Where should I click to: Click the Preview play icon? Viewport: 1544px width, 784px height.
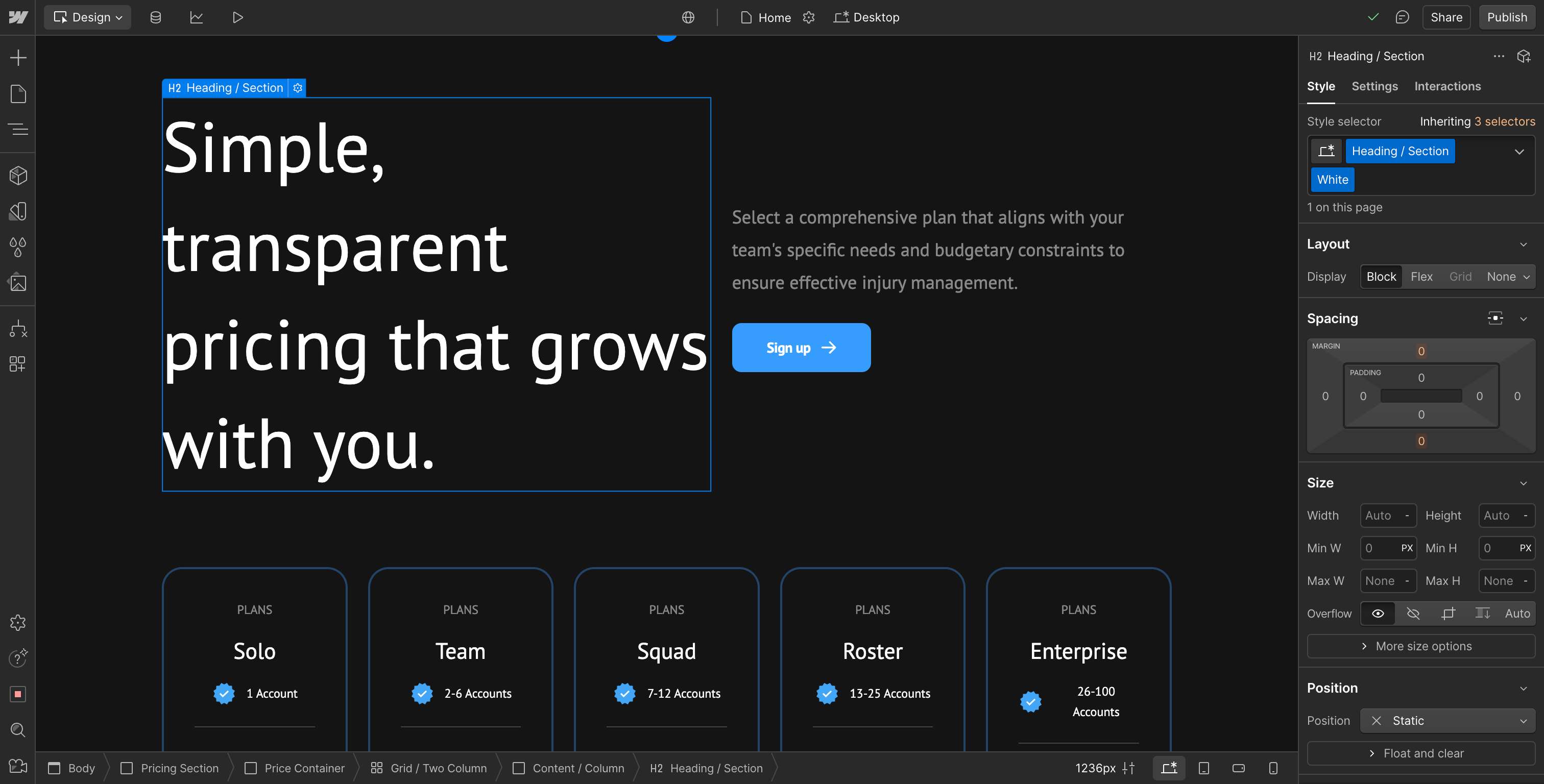tap(237, 17)
